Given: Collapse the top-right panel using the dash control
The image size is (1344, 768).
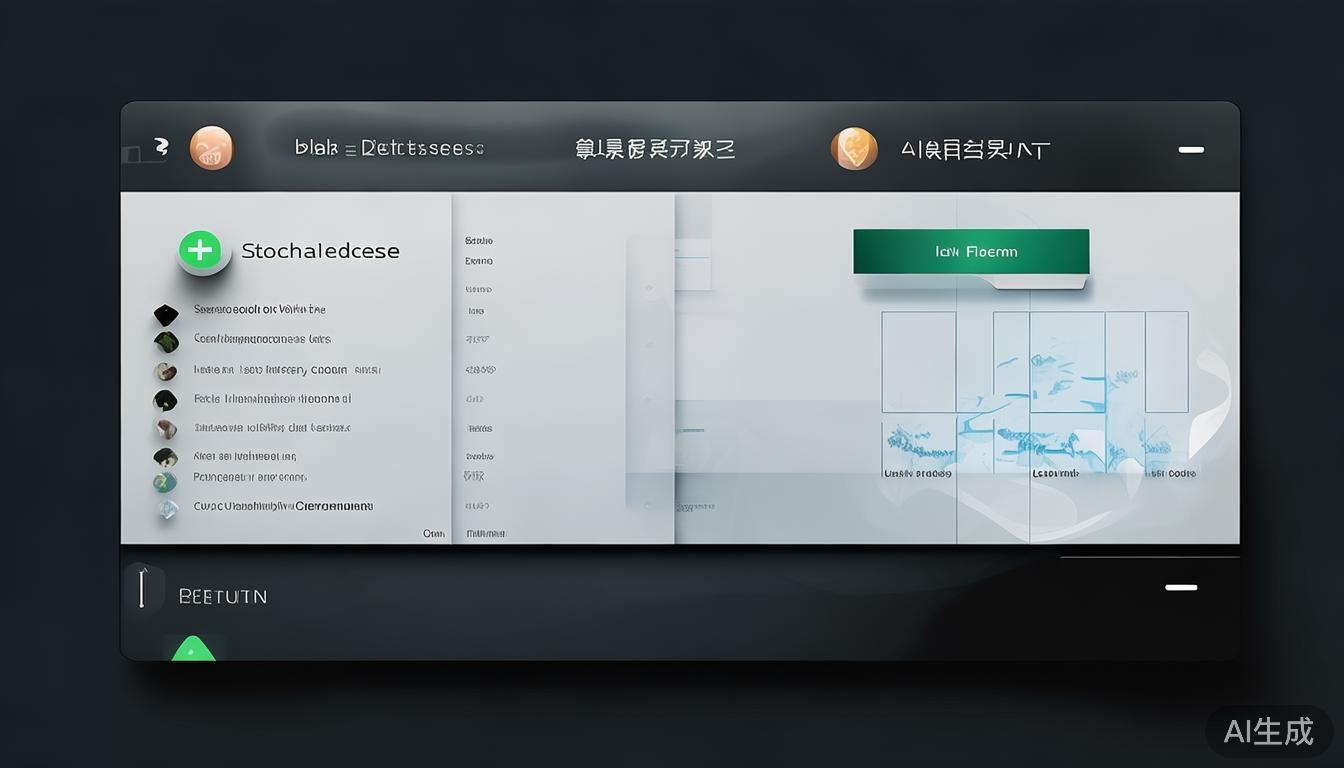Looking at the screenshot, I should pos(1190,150).
